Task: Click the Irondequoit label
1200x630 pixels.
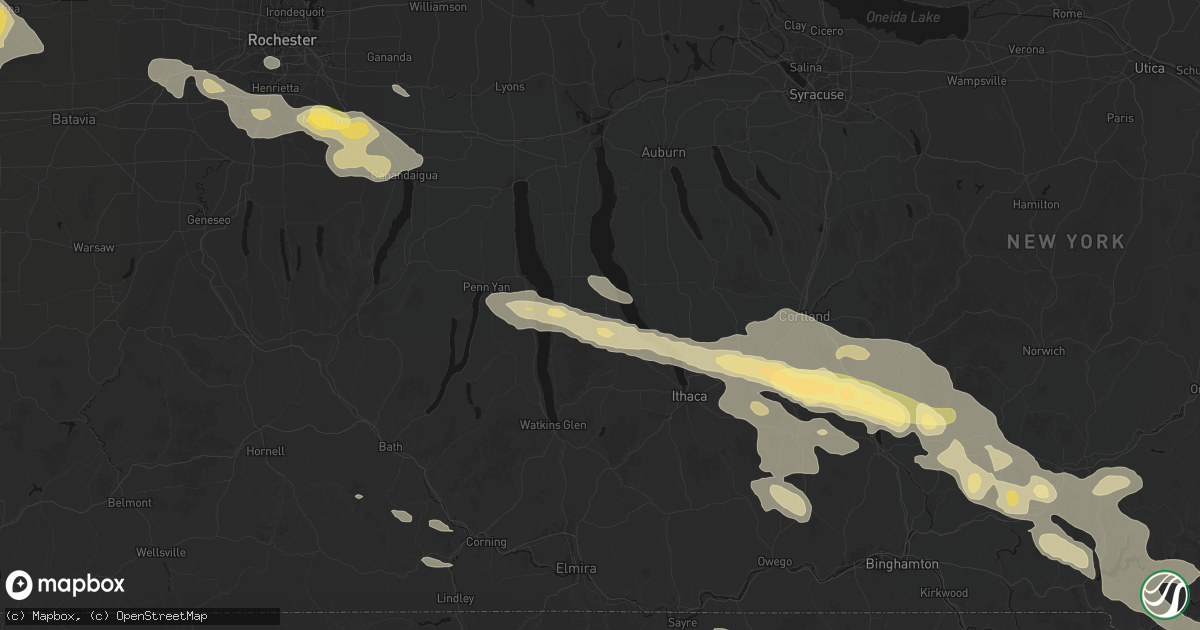Action: tap(296, 11)
